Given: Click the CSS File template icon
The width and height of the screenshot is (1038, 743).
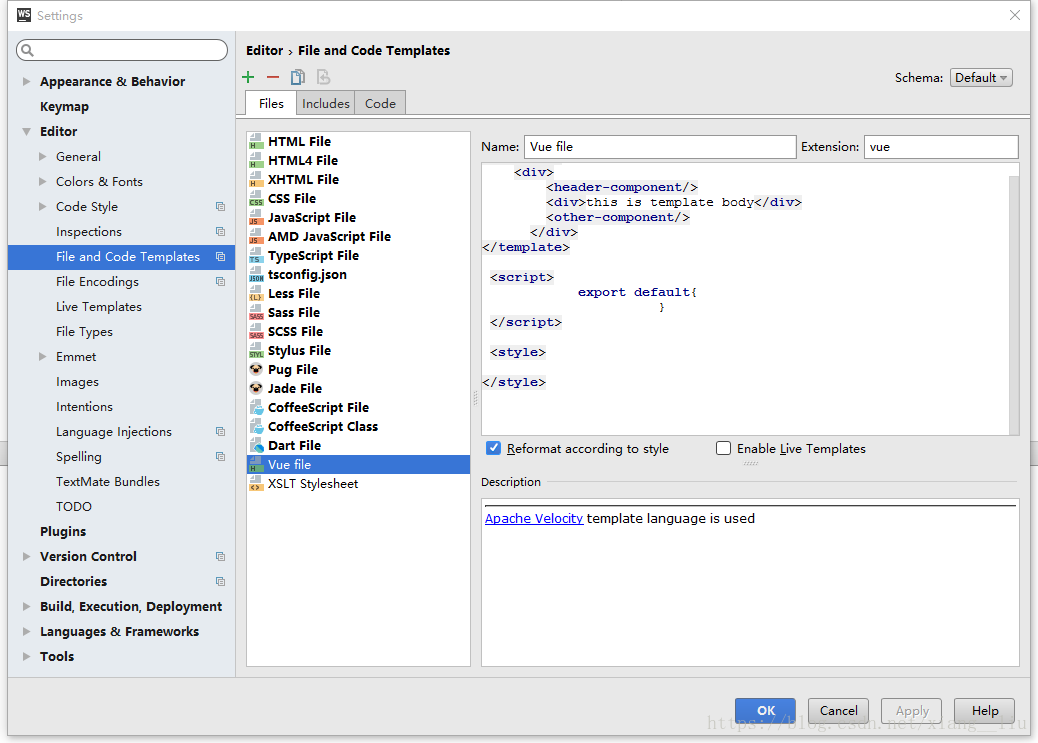Looking at the screenshot, I should pyautogui.click(x=256, y=198).
